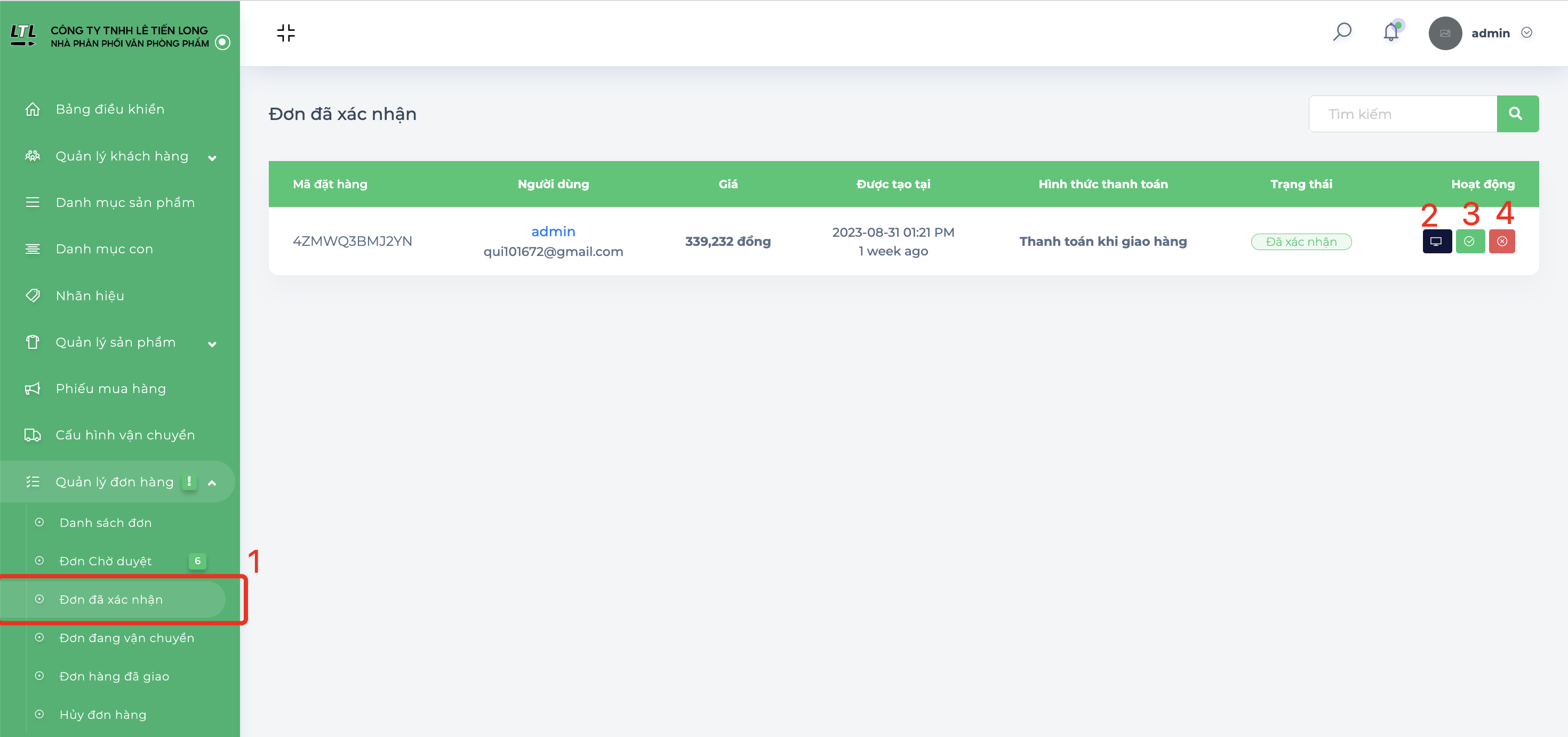Click the header search magnifier icon

click(x=1342, y=32)
